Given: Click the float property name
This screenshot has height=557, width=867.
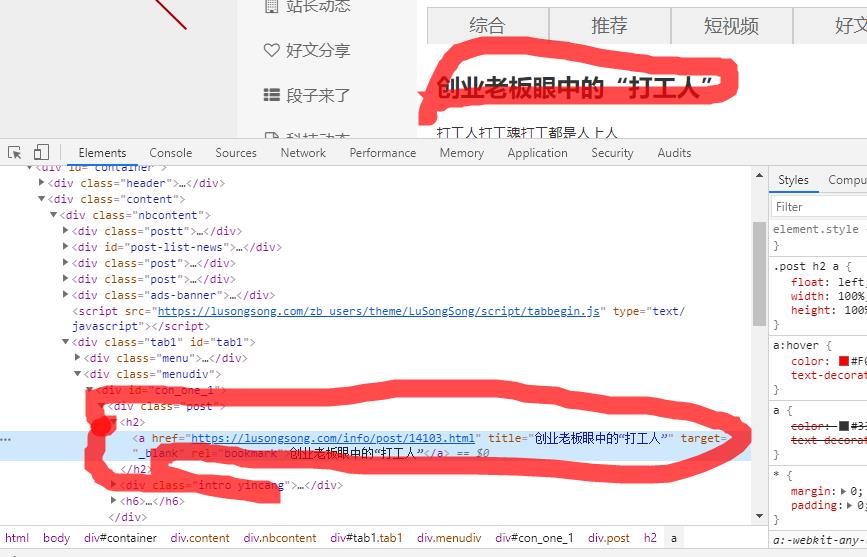Looking at the screenshot, I should tap(809, 282).
